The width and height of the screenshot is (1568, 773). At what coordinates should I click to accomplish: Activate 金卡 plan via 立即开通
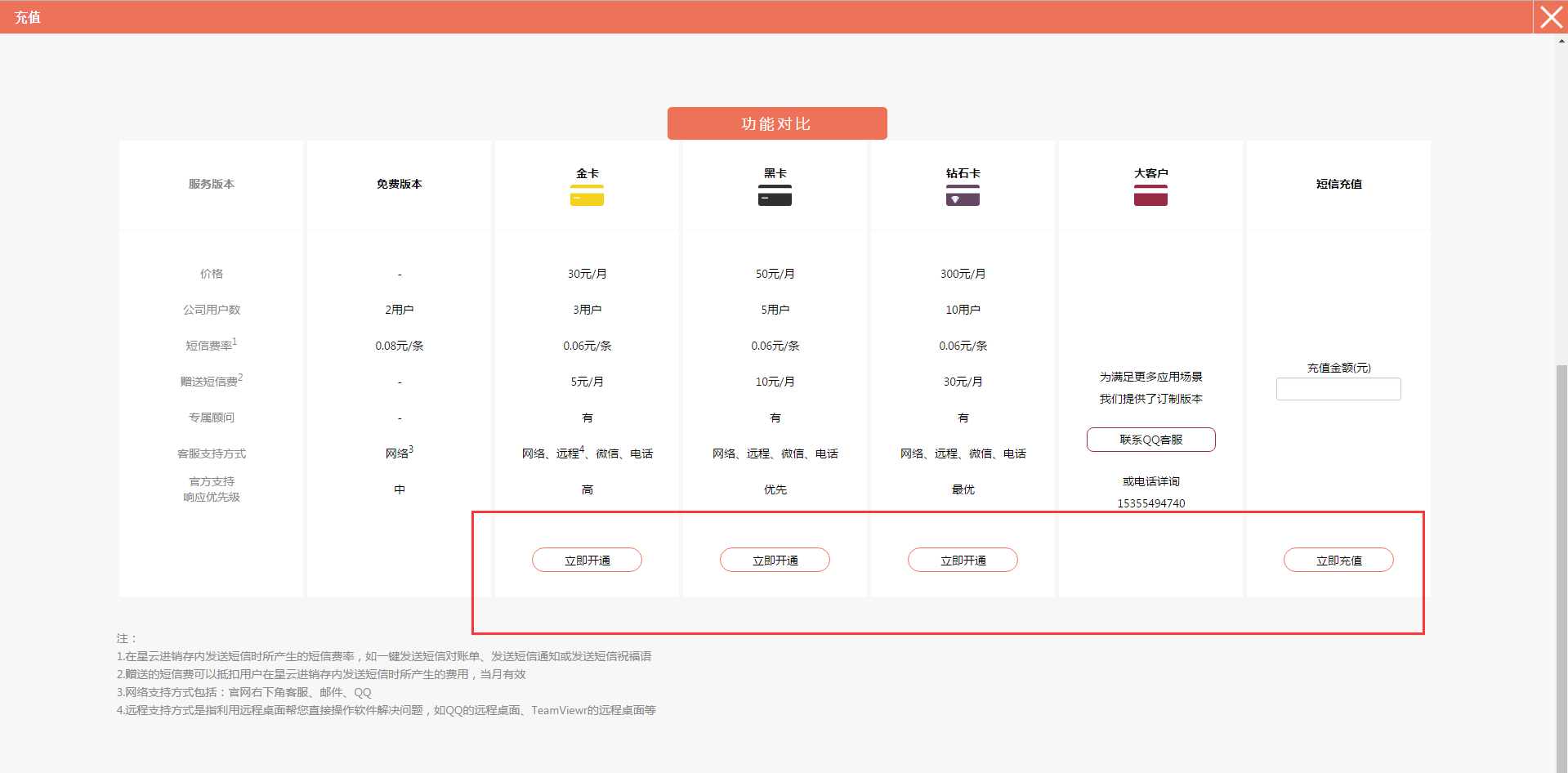(x=587, y=561)
